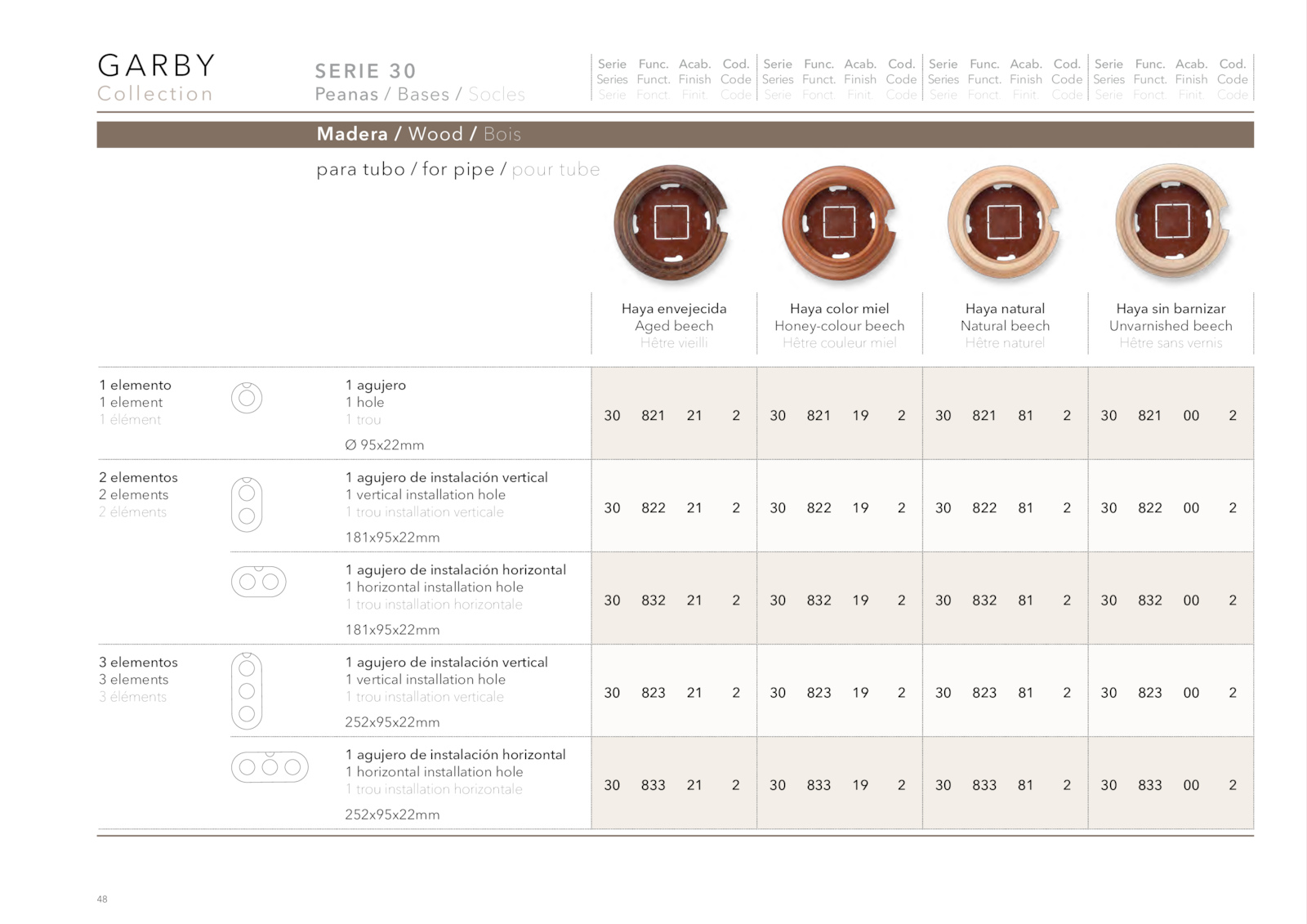Click the 1 element single-circle diagram icon

(x=247, y=398)
